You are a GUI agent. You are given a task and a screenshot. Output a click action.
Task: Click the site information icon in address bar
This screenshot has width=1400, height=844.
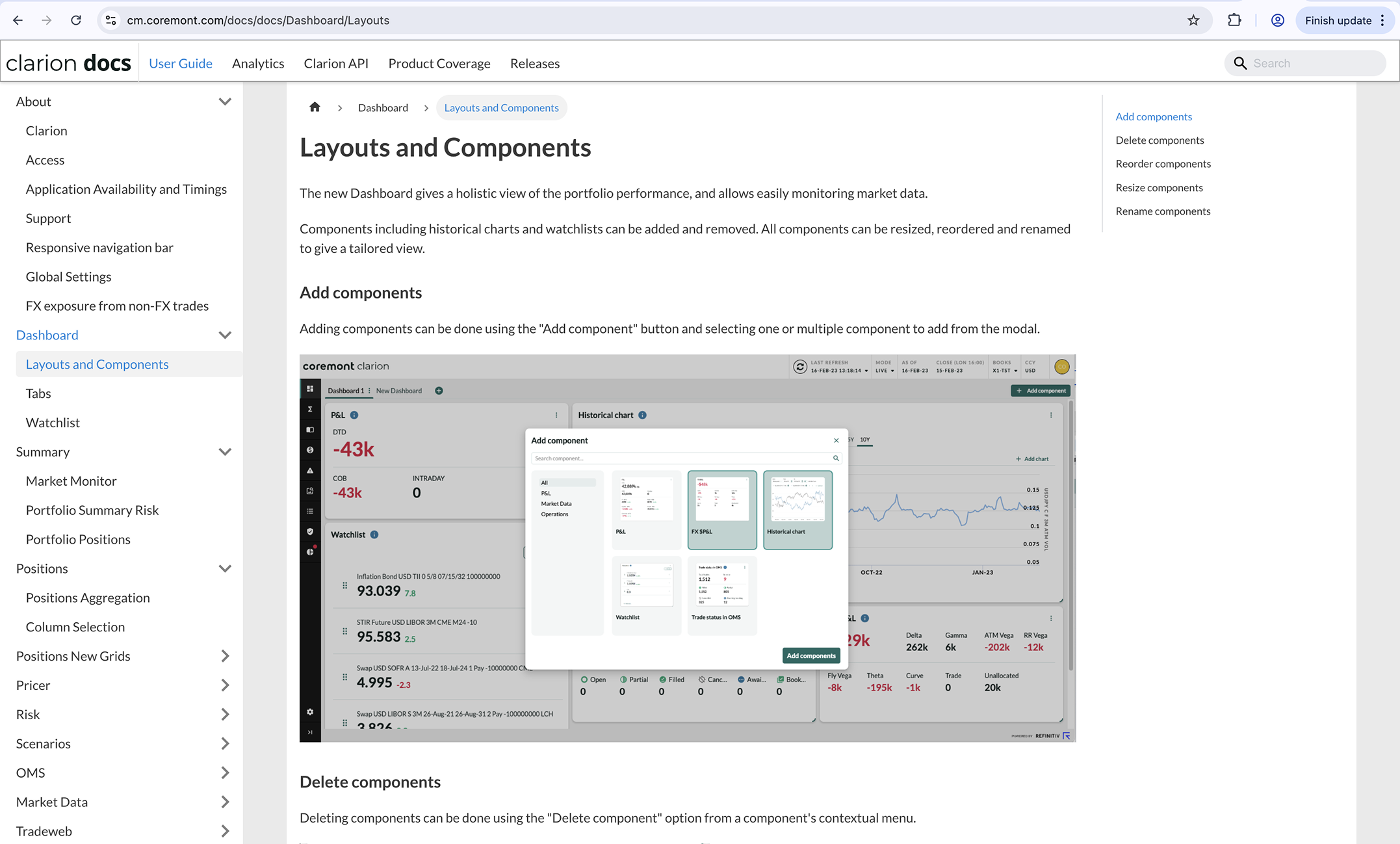(x=111, y=20)
